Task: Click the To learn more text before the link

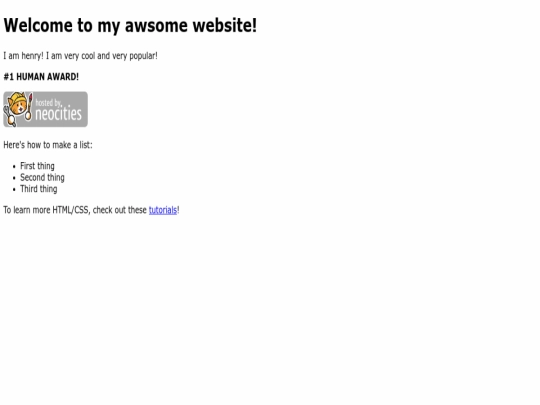Action: (x=27, y=210)
